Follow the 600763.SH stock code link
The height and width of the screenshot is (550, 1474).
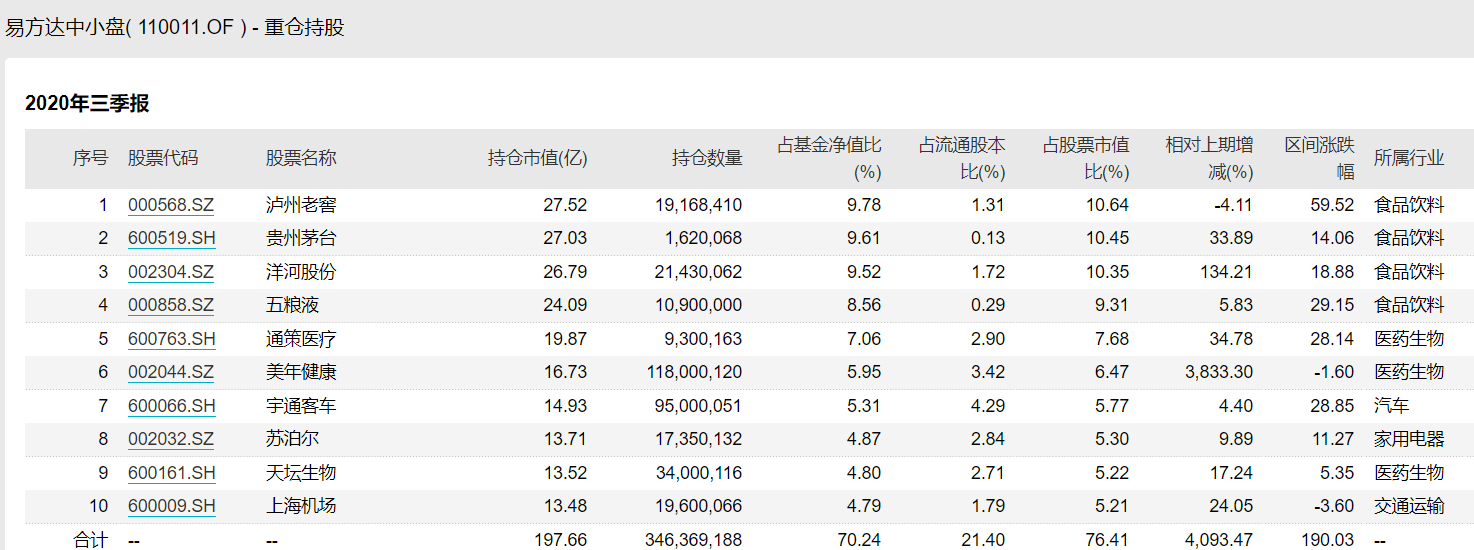[171, 339]
